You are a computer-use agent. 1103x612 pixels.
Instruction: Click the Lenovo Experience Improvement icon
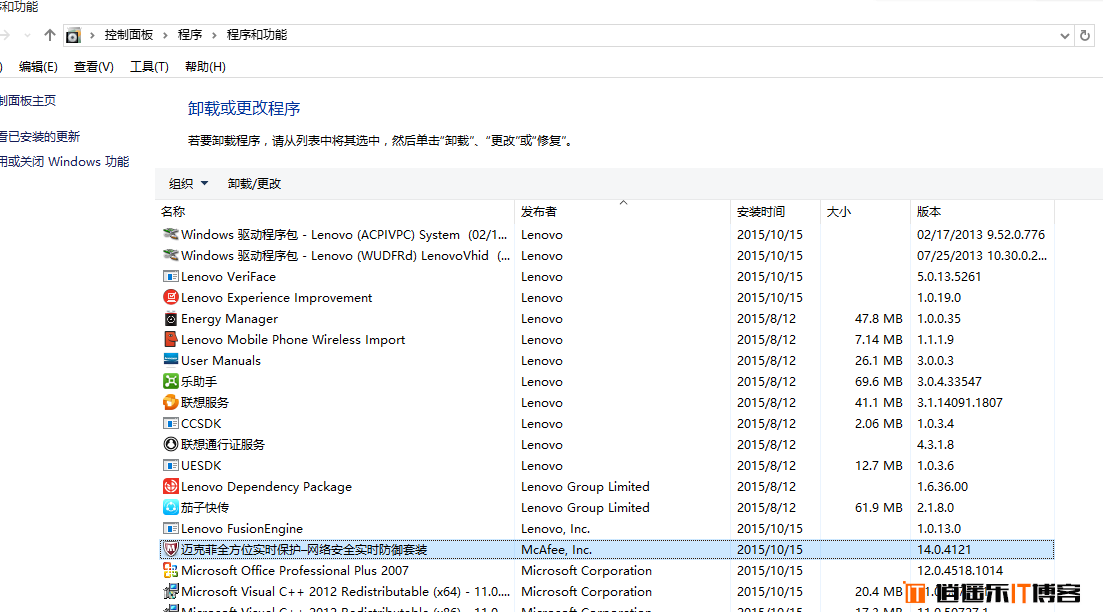click(x=170, y=298)
